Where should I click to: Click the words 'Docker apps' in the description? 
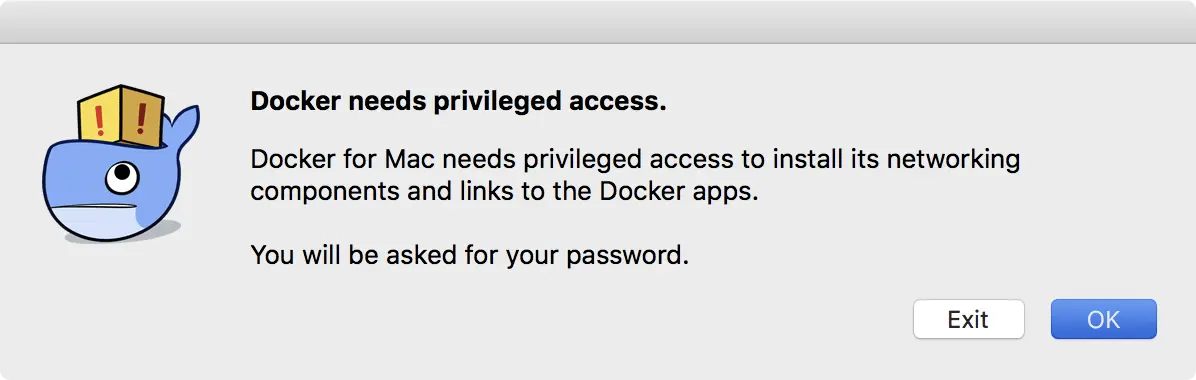678,192
